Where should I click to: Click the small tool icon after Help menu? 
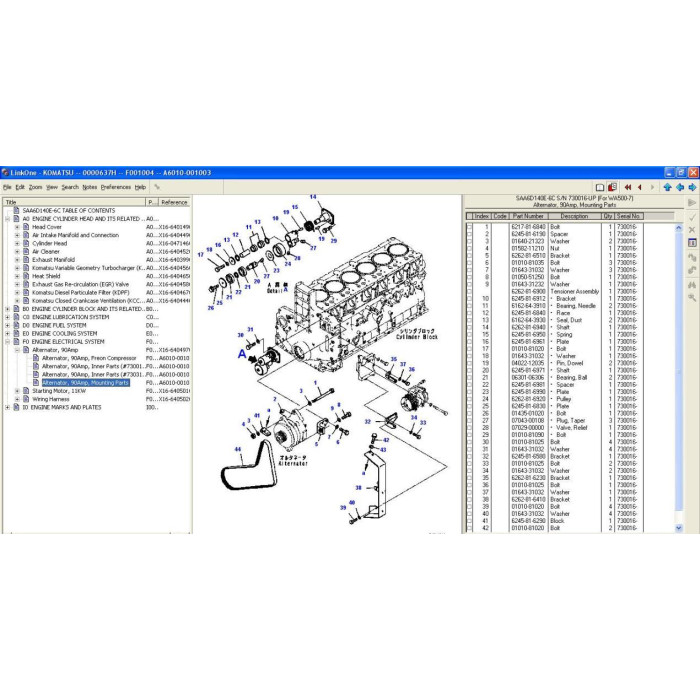(157, 187)
